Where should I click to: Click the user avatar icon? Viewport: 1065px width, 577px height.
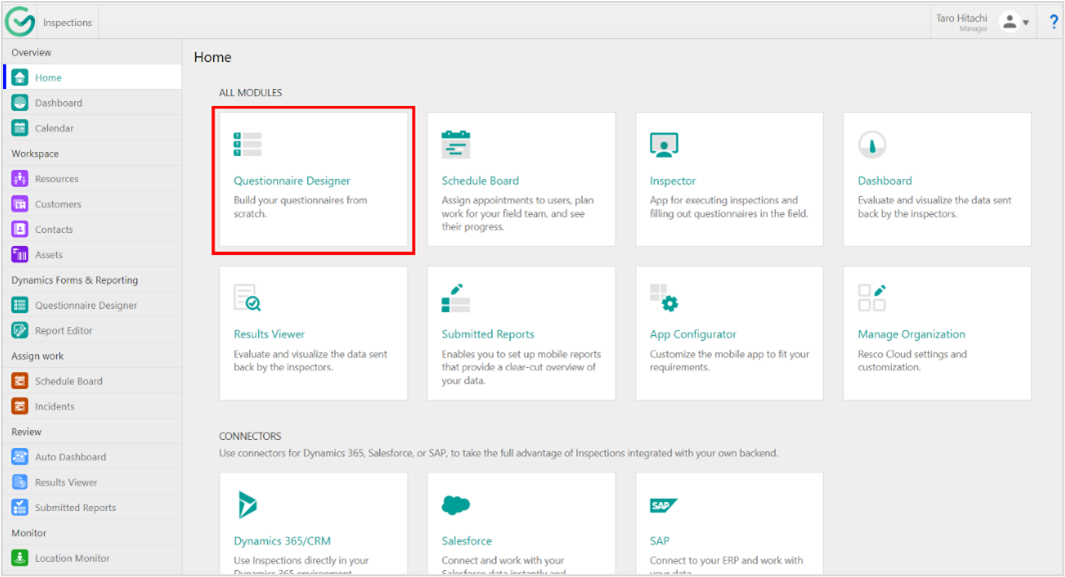point(1010,22)
